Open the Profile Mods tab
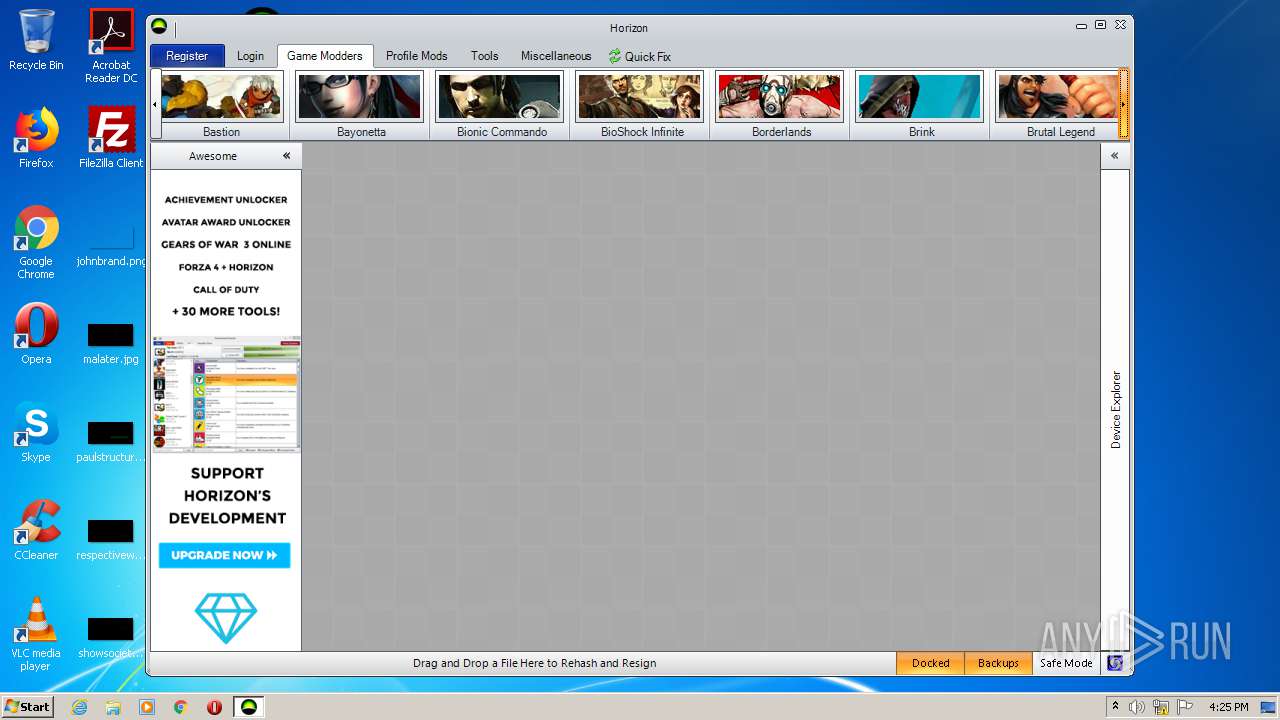1280x720 pixels. pos(417,56)
